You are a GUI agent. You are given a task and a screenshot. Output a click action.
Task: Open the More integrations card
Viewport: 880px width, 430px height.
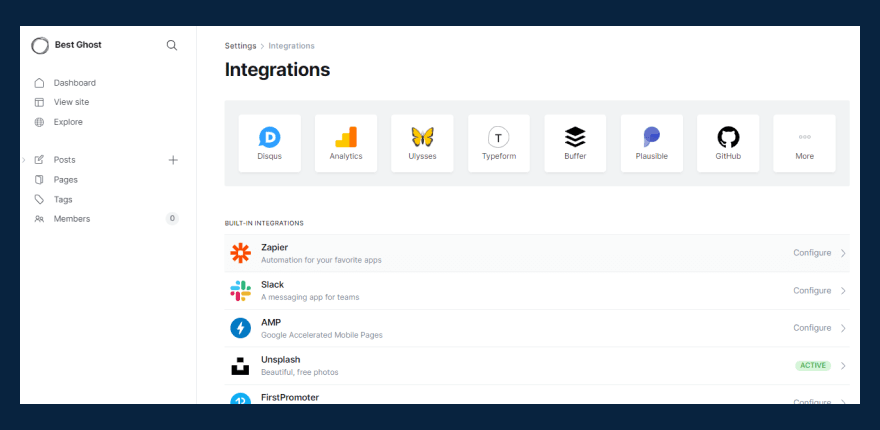coord(804,143)
